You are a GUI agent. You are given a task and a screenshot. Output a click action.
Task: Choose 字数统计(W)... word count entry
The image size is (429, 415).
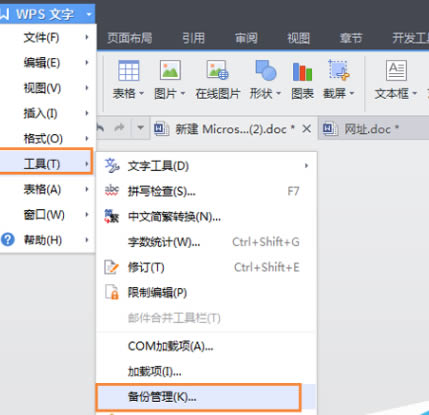point(207,242)
